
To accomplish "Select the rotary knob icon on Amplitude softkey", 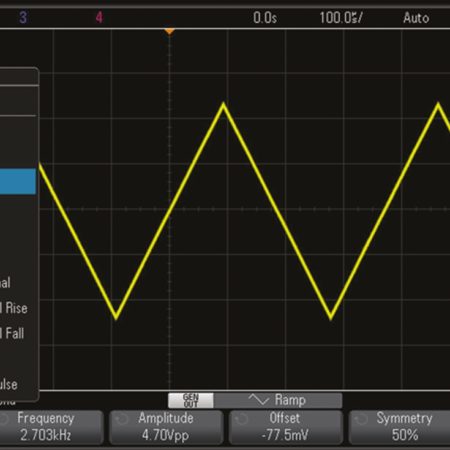I will click(x=121, y=419).
